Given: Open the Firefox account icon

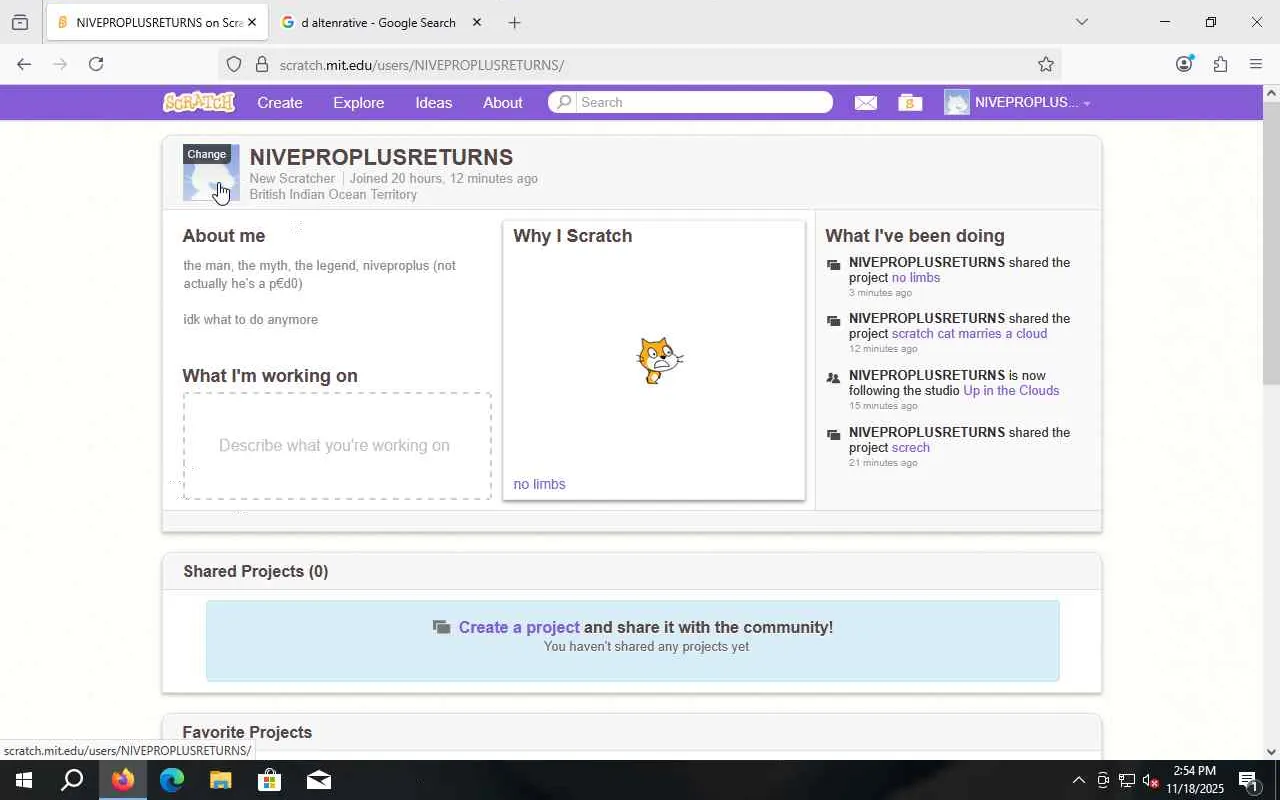Looking at the screenshot, I should (x=1184, y=64).
